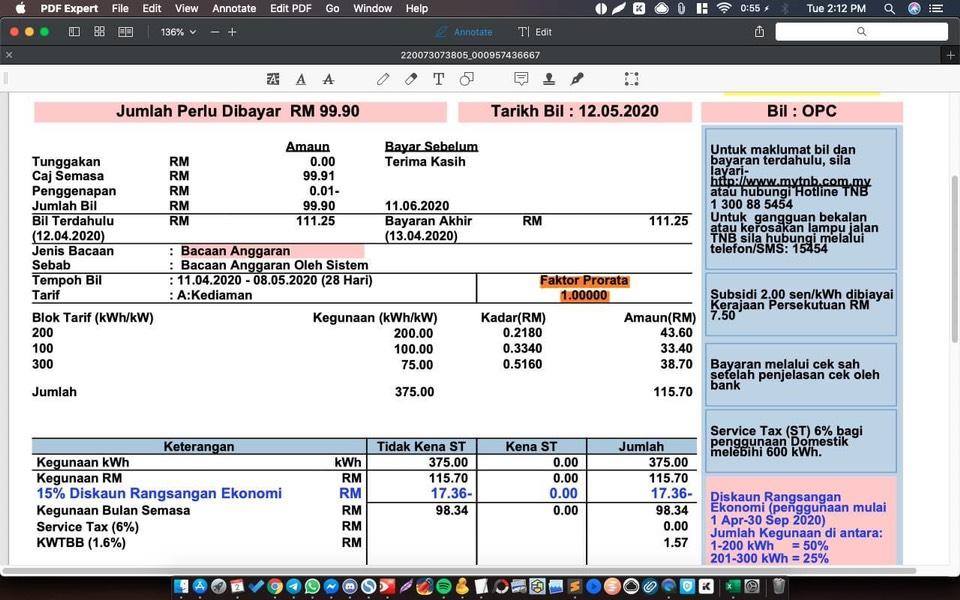Open the shapes tool
The image size is (960, 600).
[467, 79]
